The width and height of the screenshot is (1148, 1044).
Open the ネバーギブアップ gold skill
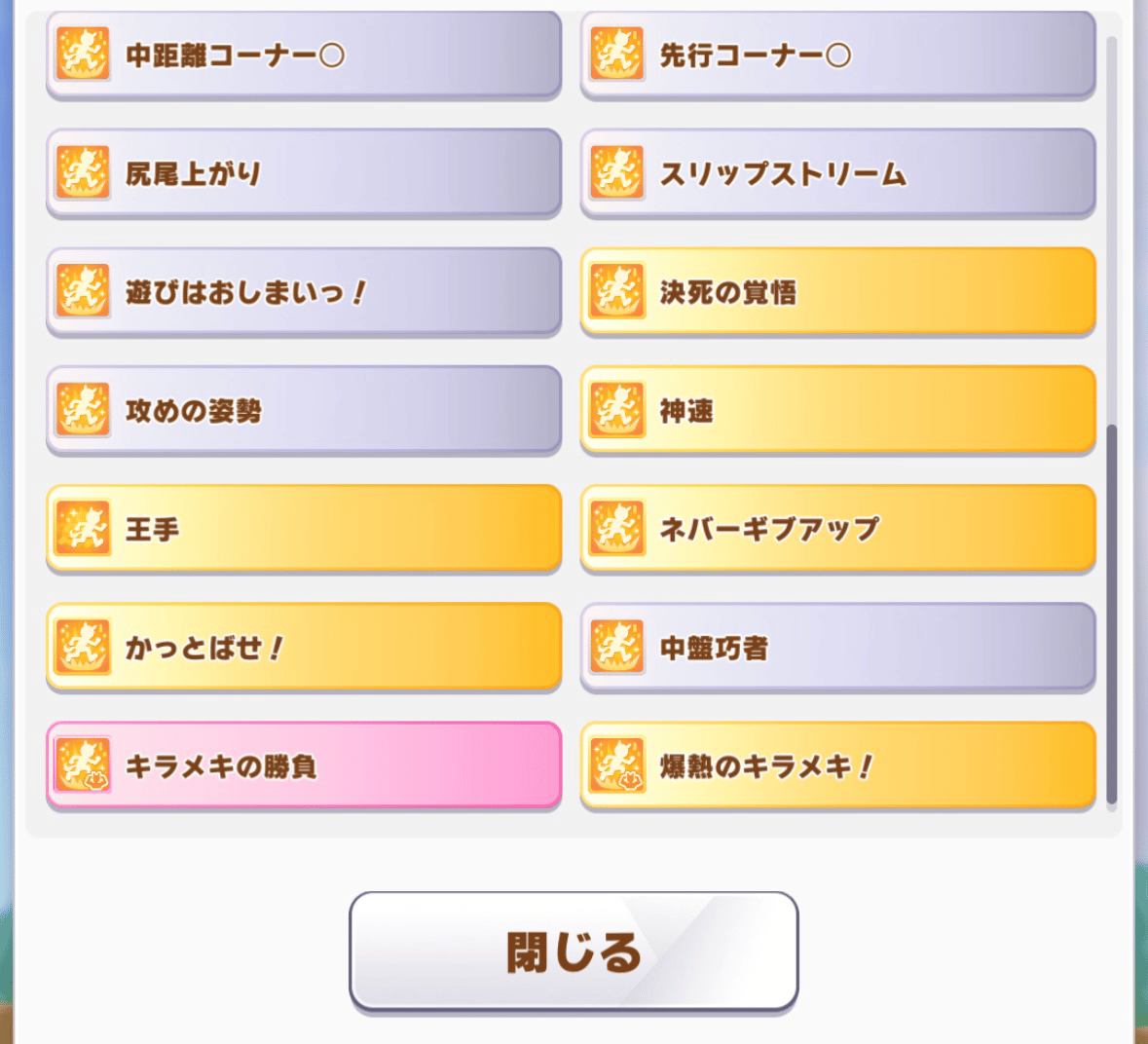pos(838,529)
